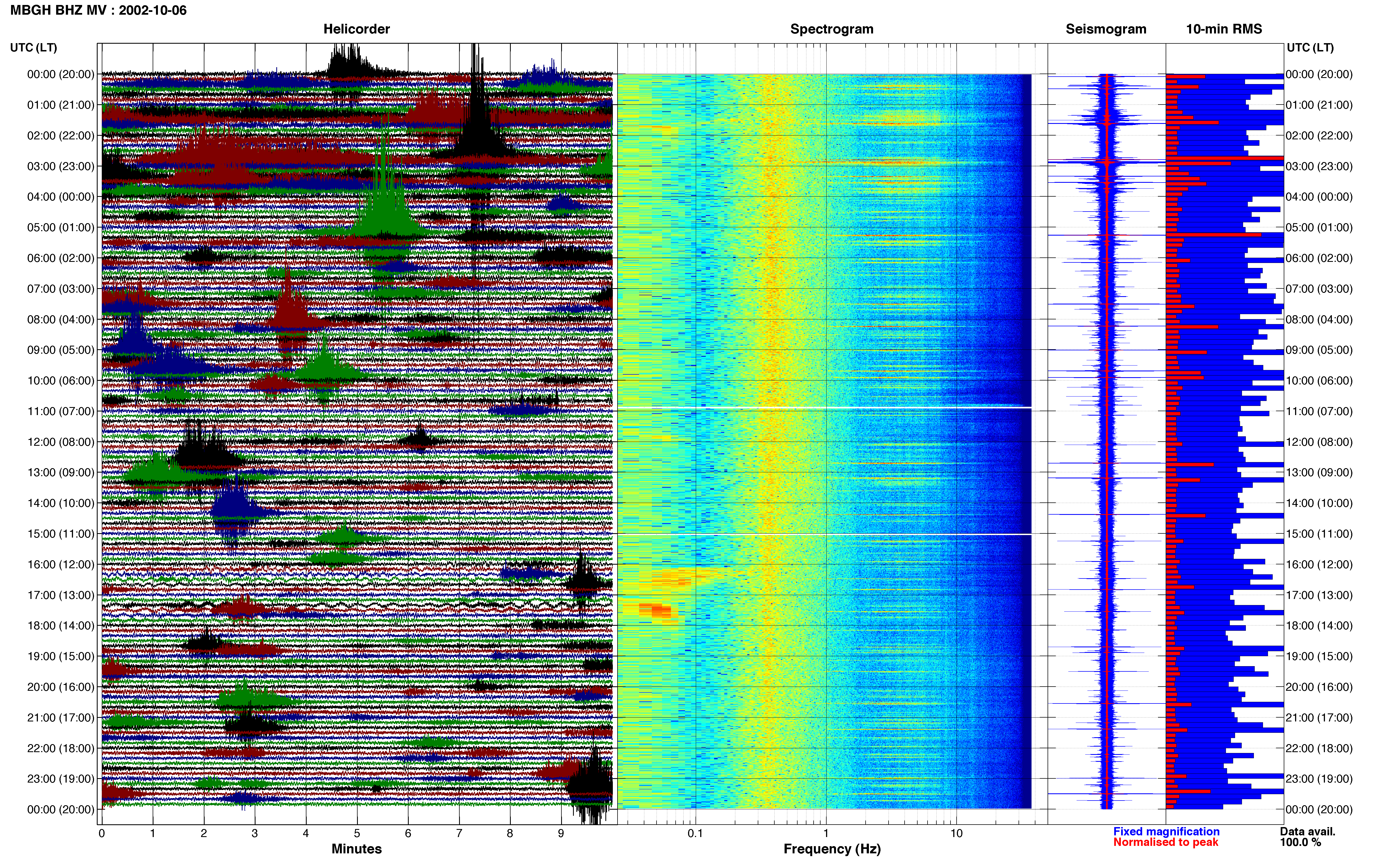Click minute tick label '0' under helicorder

click(x=101, y=833)
